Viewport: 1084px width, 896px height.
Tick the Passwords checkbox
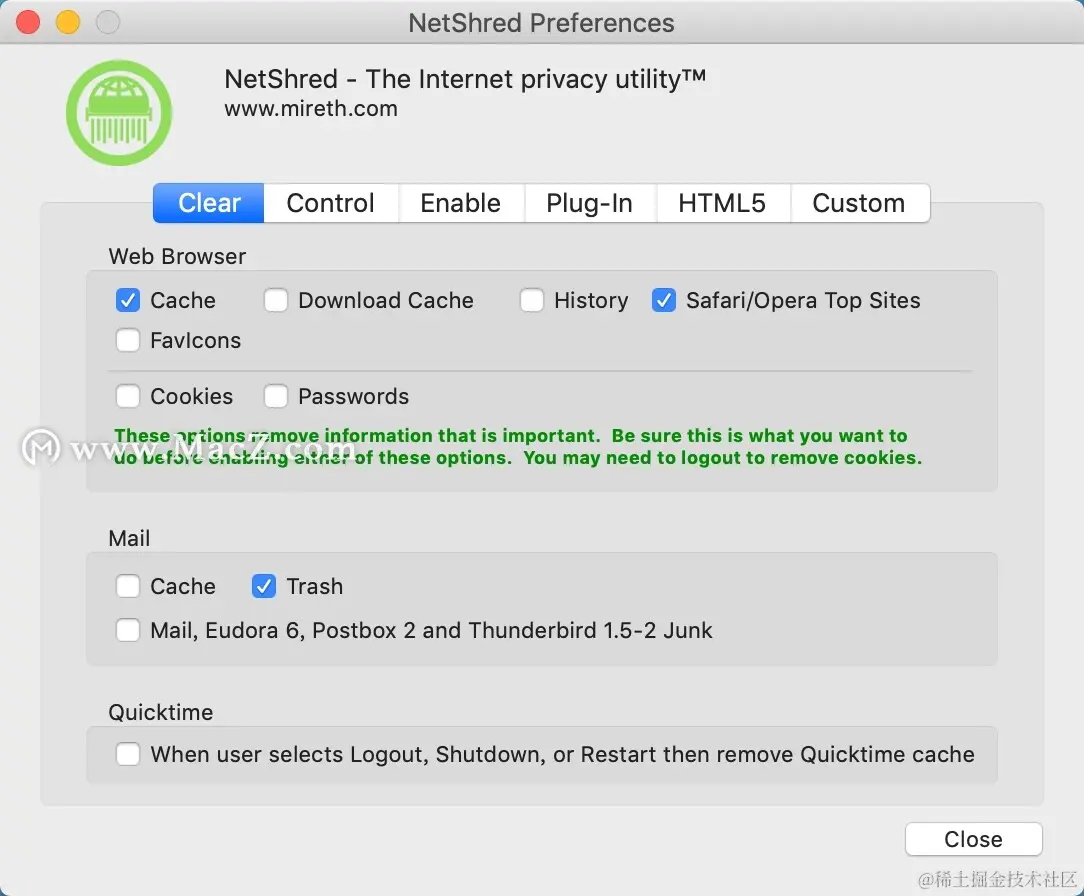(x=276, y=396)
